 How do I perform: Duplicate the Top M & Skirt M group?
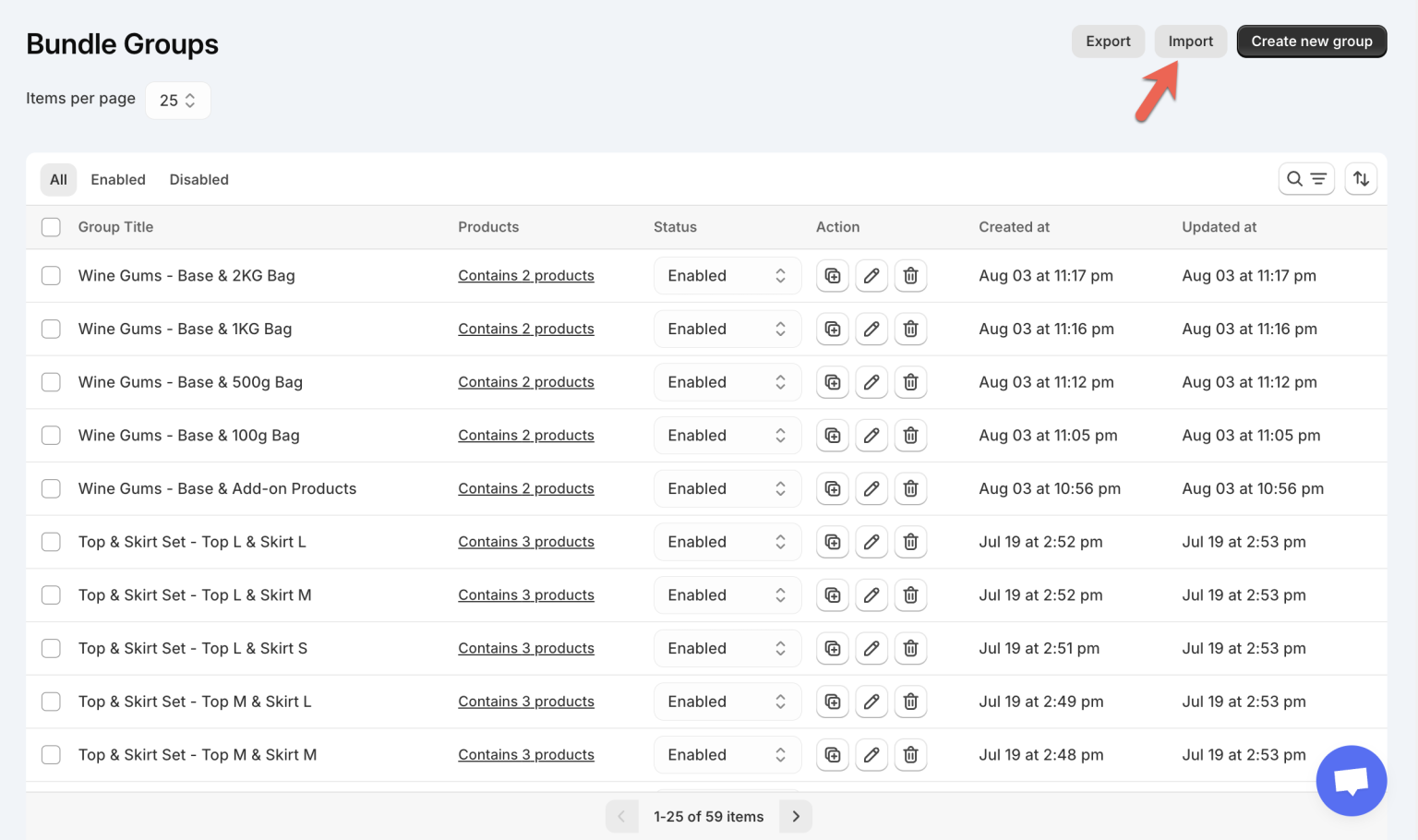pos(832,754)
